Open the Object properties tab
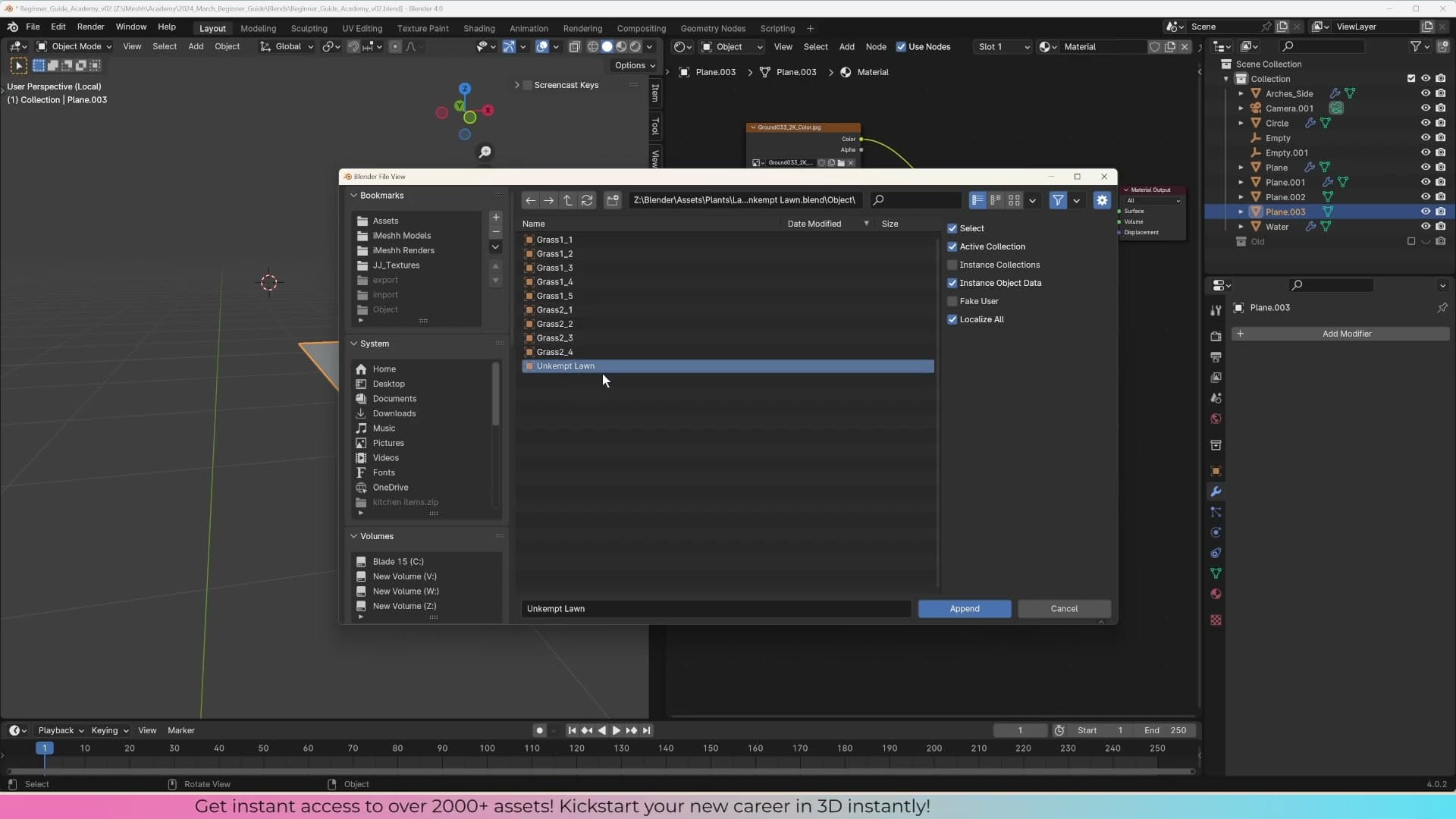This screenshot has height=819, width=1456. click(1216, 471)
